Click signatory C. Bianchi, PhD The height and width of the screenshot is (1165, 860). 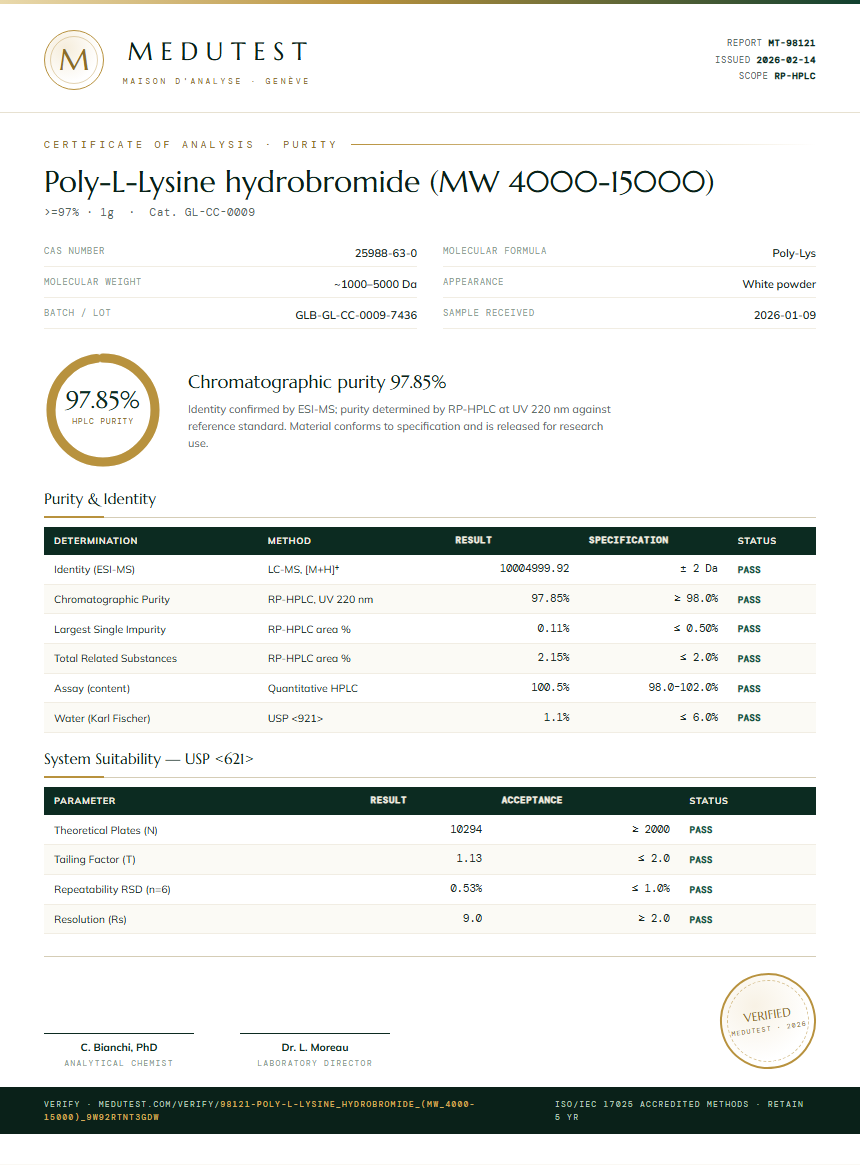click(x=119, y=1048)
